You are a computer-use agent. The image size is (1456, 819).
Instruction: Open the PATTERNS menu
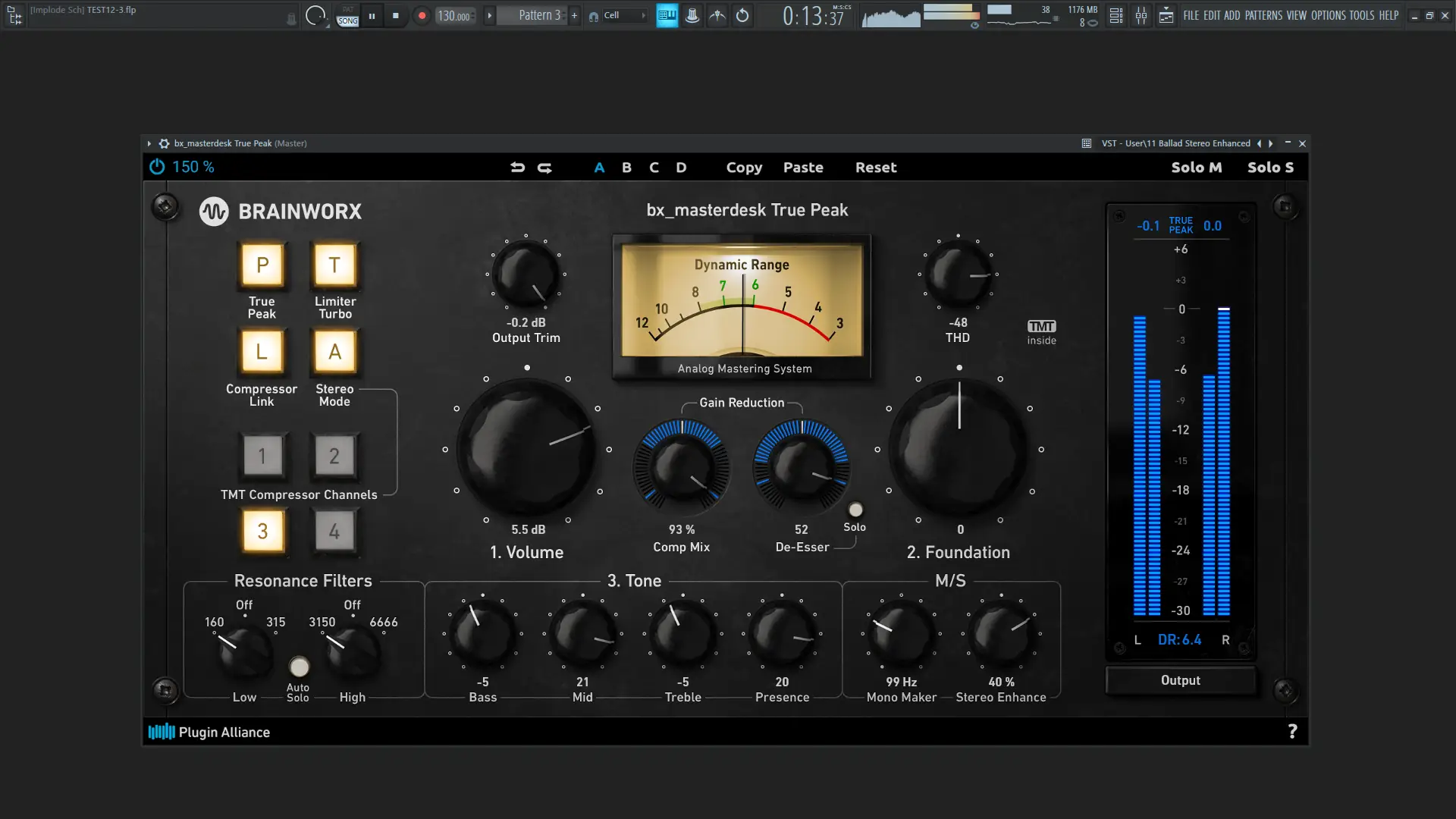pyautogui.click(x=1263, y=15)
